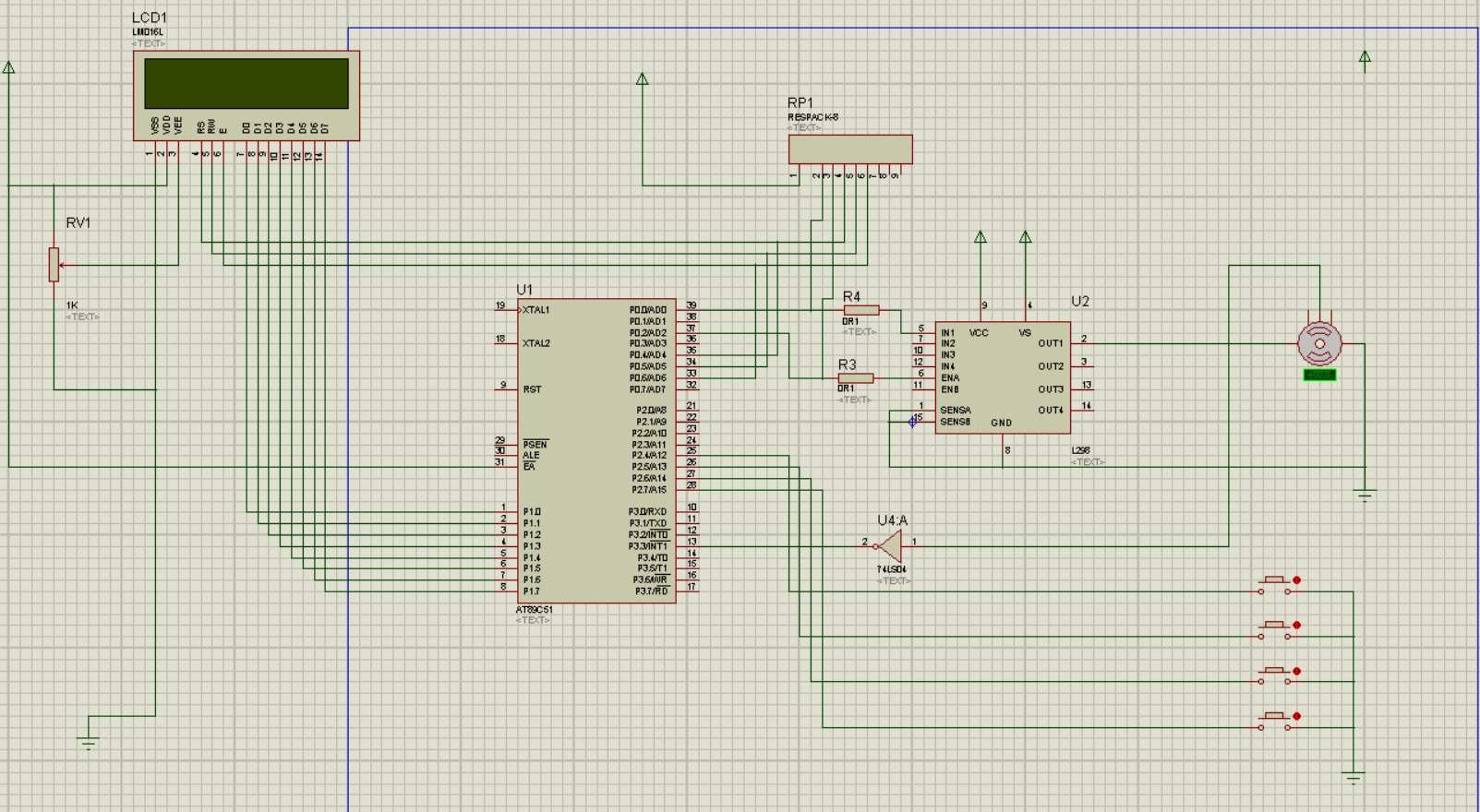Click the RST pin label on U1
Viewport: 1480px width, 812px height.
pyautogui.click(x=532, y=389)
